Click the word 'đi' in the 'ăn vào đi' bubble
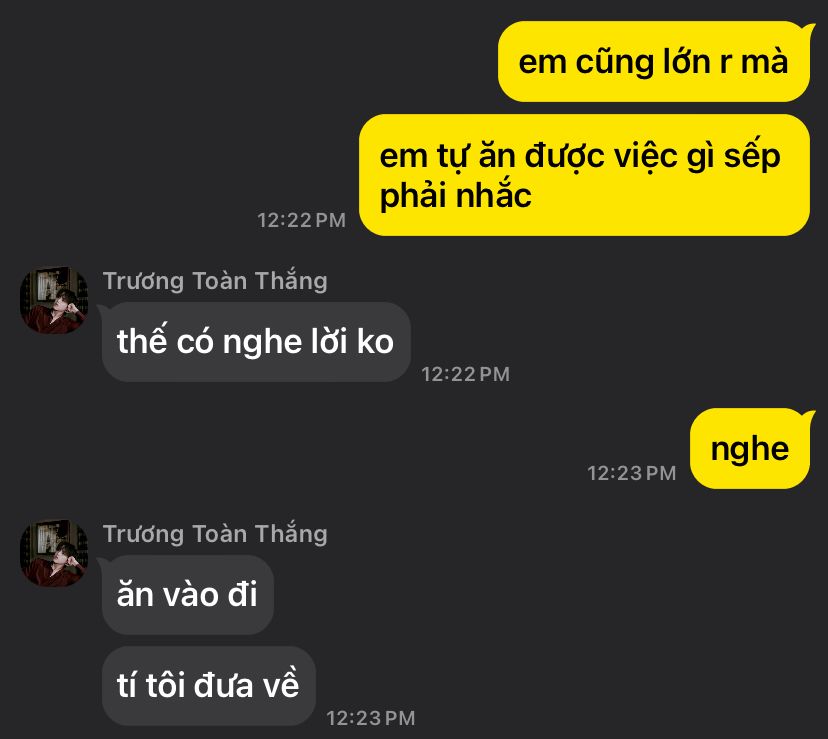This screenshot has width=828, height=739. click(242, 595)
